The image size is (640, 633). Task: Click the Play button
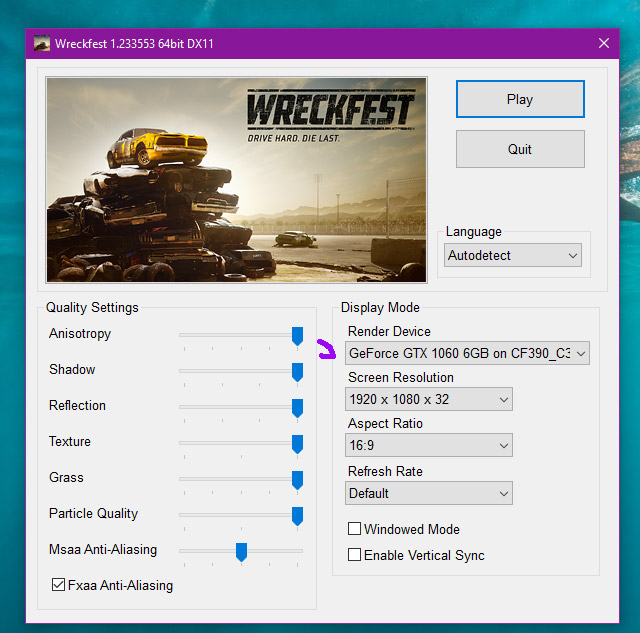(x=520, y=99)
